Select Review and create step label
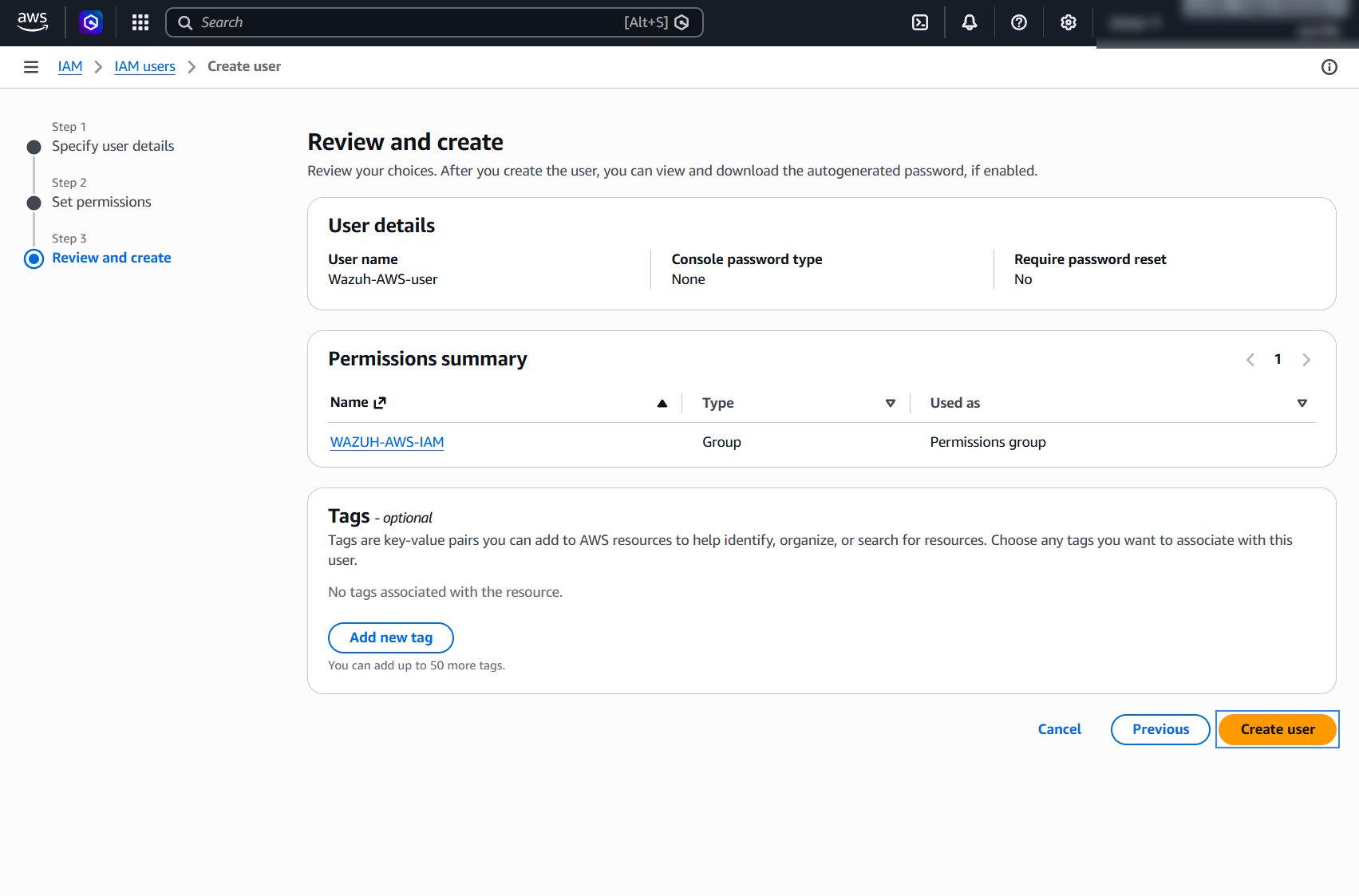The image size is (1359, 896). (112, 258)
